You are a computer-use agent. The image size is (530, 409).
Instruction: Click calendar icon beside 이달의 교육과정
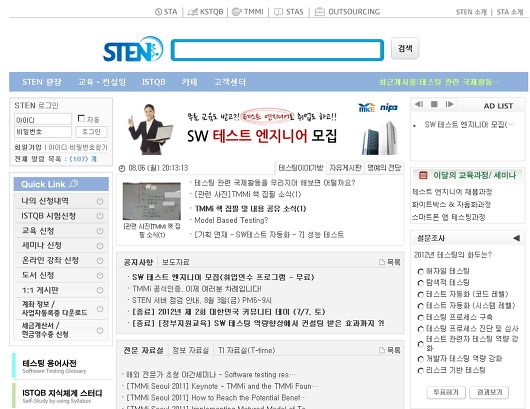(x=423, y=175)
